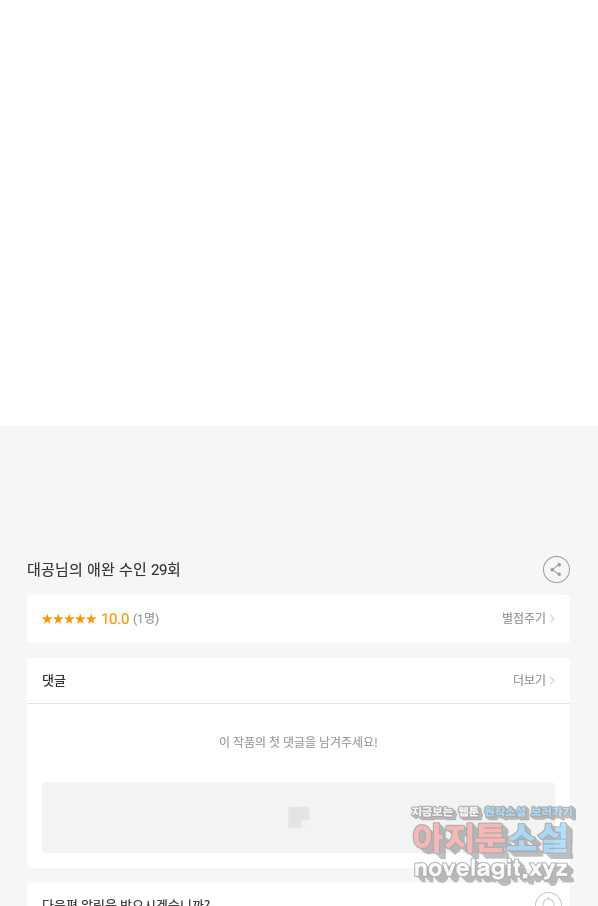Viewport: 598px width, 906px height.
Task: Expand the arrow beside 더보기
Action: tap(552, 680)
